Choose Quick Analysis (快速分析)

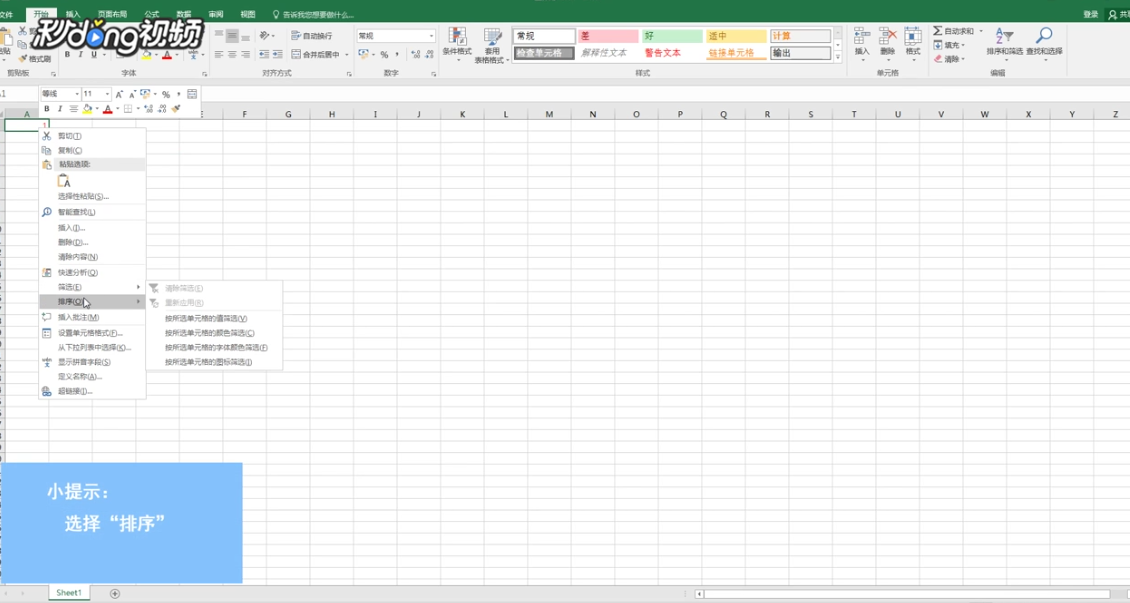click(92, 272)
